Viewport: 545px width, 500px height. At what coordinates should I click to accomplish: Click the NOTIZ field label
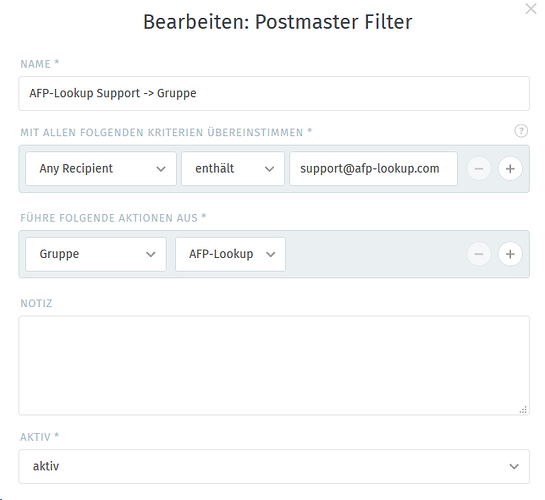coord(36,303)
